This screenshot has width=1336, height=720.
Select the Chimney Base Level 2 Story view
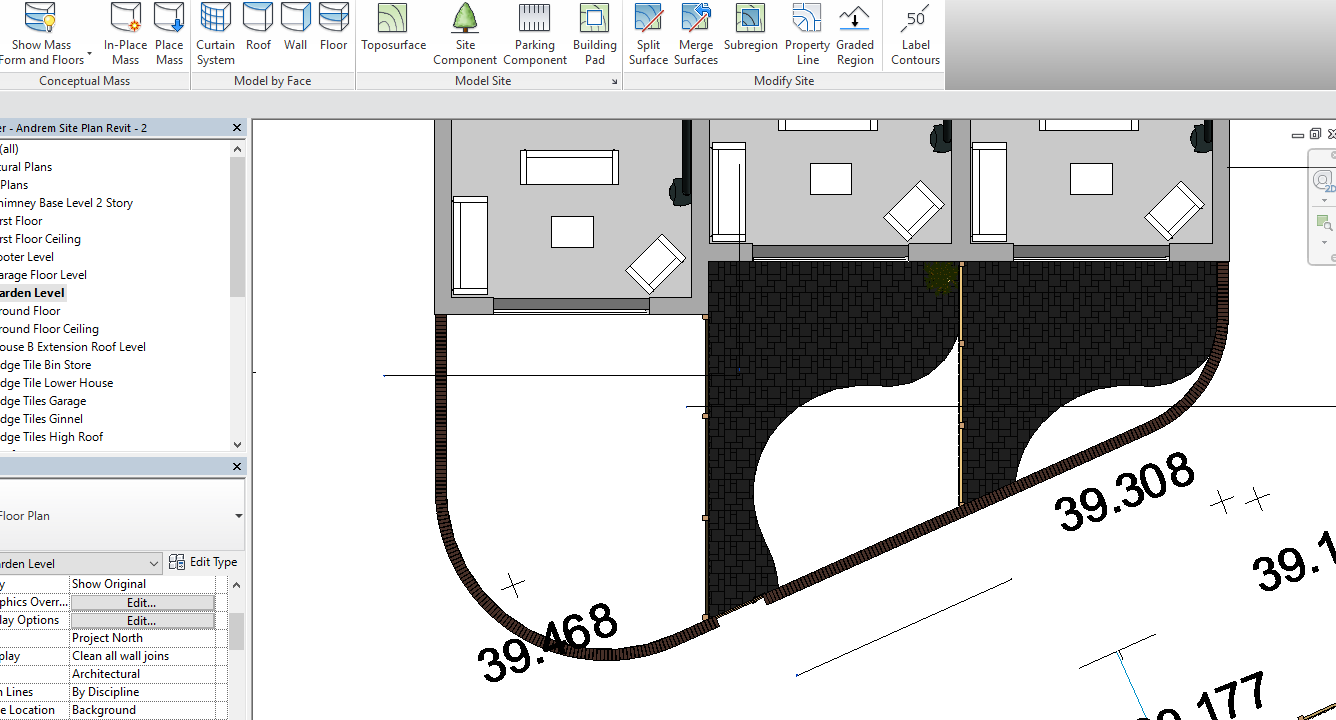pyautogui.click(x=66, y=203)
